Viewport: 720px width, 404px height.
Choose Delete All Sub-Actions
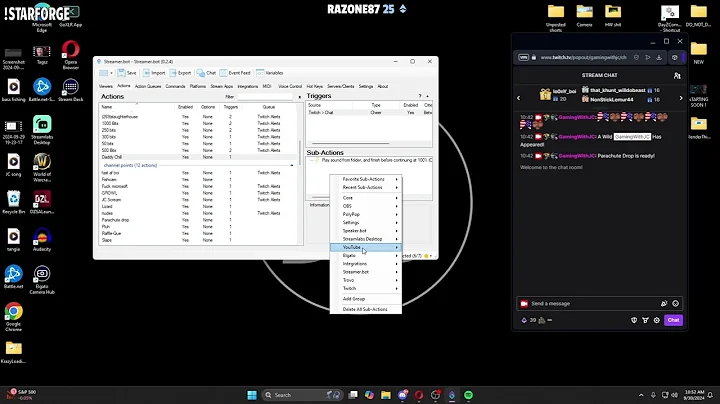[366, 309]
